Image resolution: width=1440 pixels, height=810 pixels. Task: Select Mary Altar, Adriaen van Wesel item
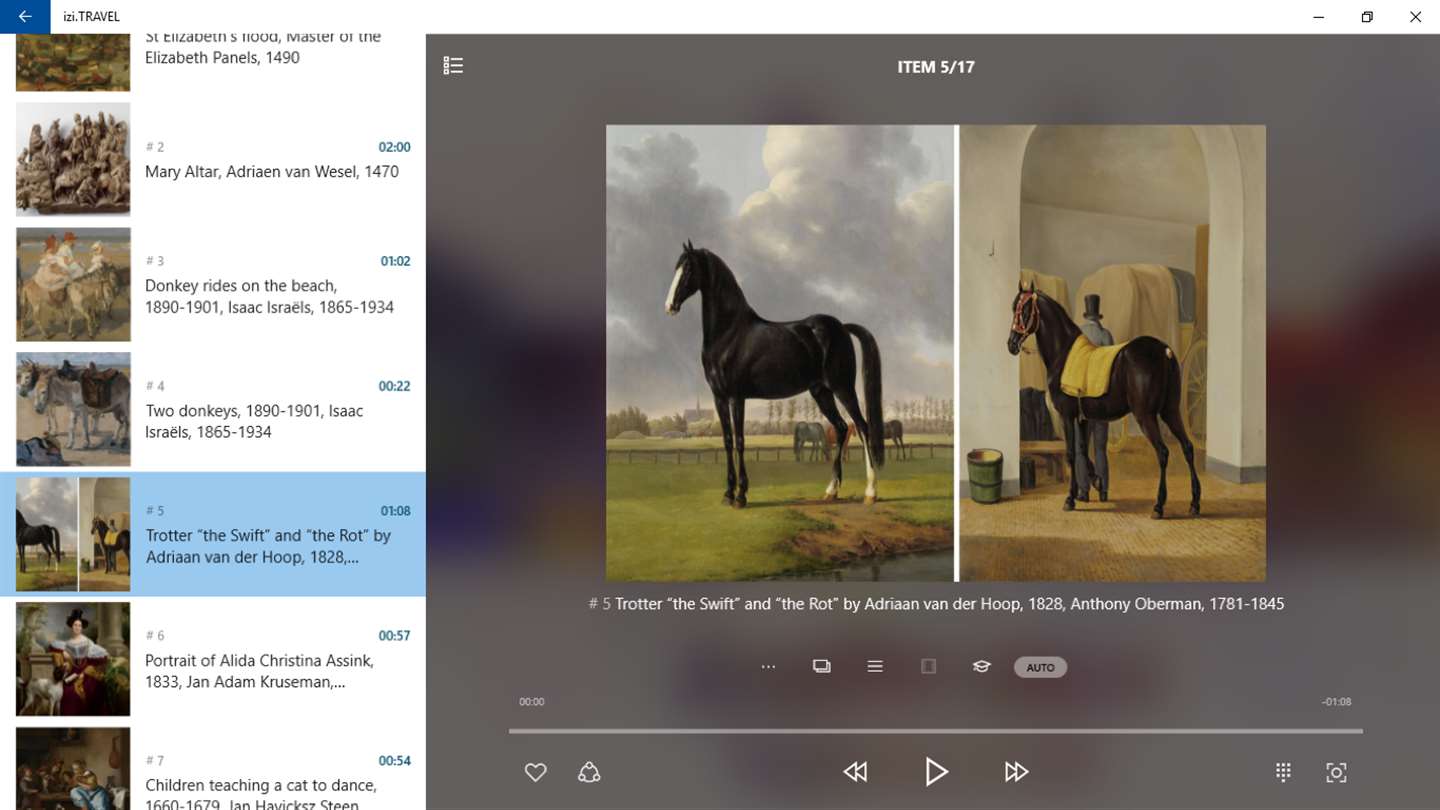point(213,159)
